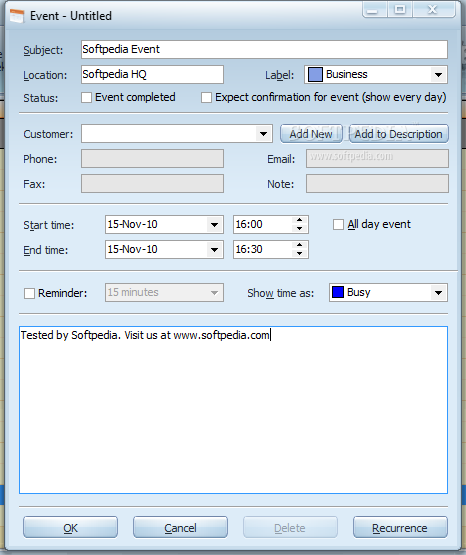Click the OK button
The image size is (466, 555).
70,527
